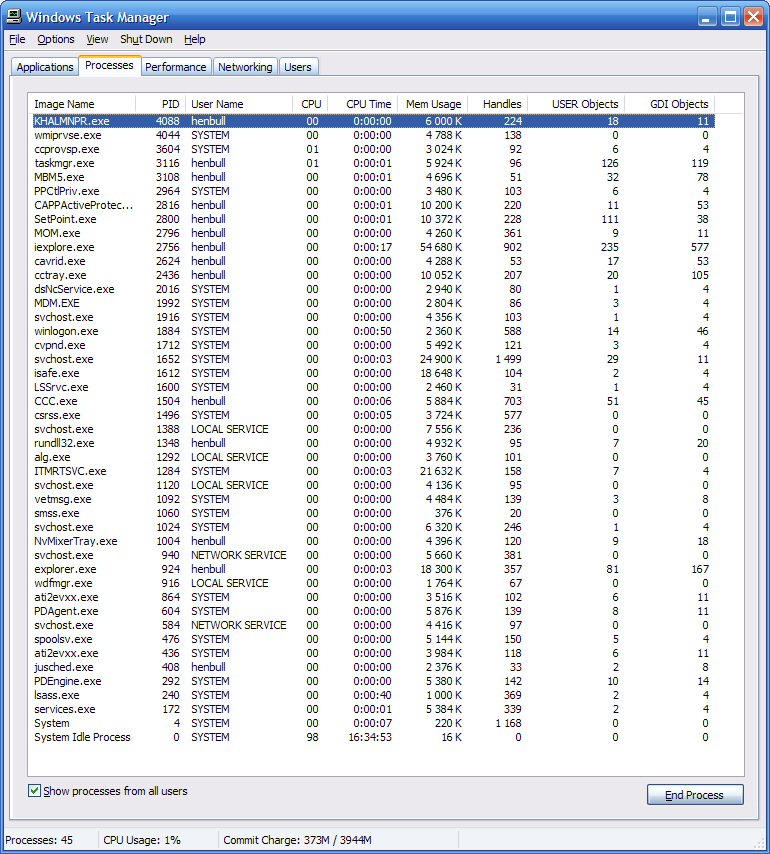This screenshot has width=770, height=854.
Task: Sort by the Handles column header
Action: 498,104
